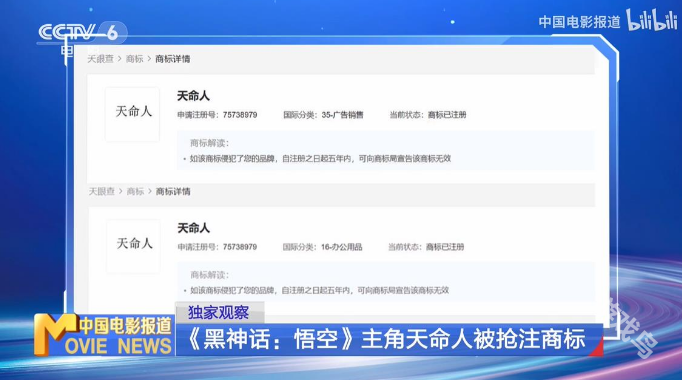The width and height of the screenshot is (682, 380).
Task: Select 当前状态: 商标已注册 in top entry
Action: [428, 115]
